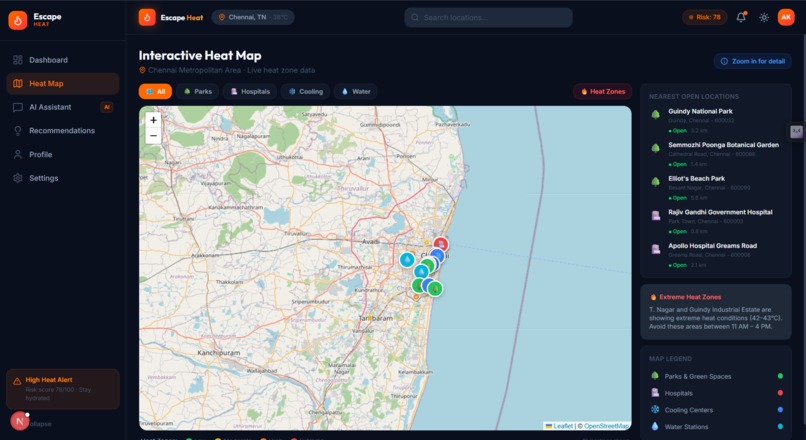Filter map by Parks
Viewport: 806px width, 440px height.
(x=198, y=91)
